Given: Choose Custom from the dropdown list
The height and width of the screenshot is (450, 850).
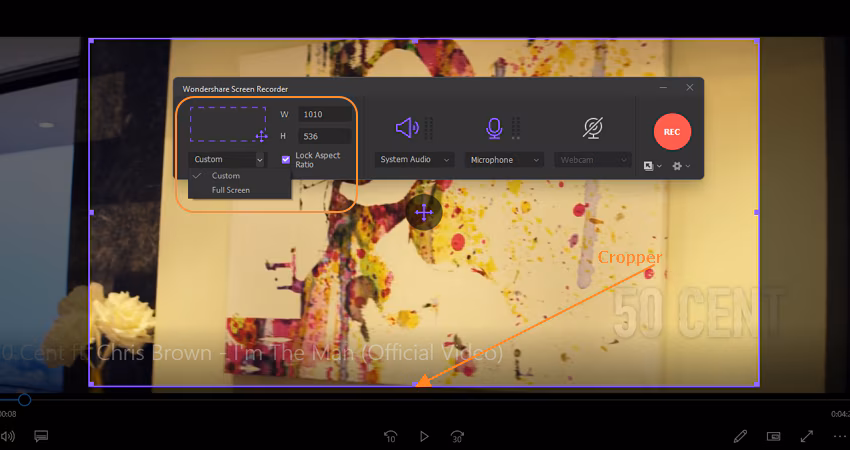Looking at the screenshot, I should pyautogui.click(x=239, y=176).
